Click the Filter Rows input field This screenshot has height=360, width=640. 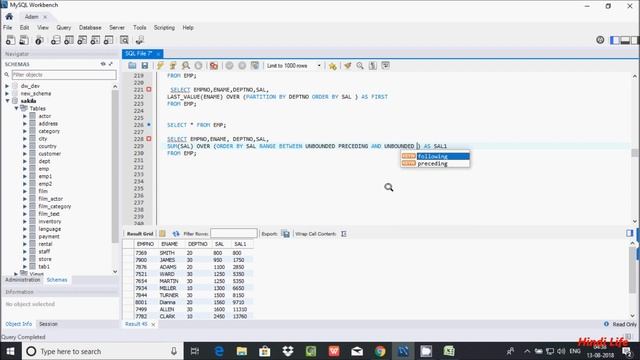(234, 233)
